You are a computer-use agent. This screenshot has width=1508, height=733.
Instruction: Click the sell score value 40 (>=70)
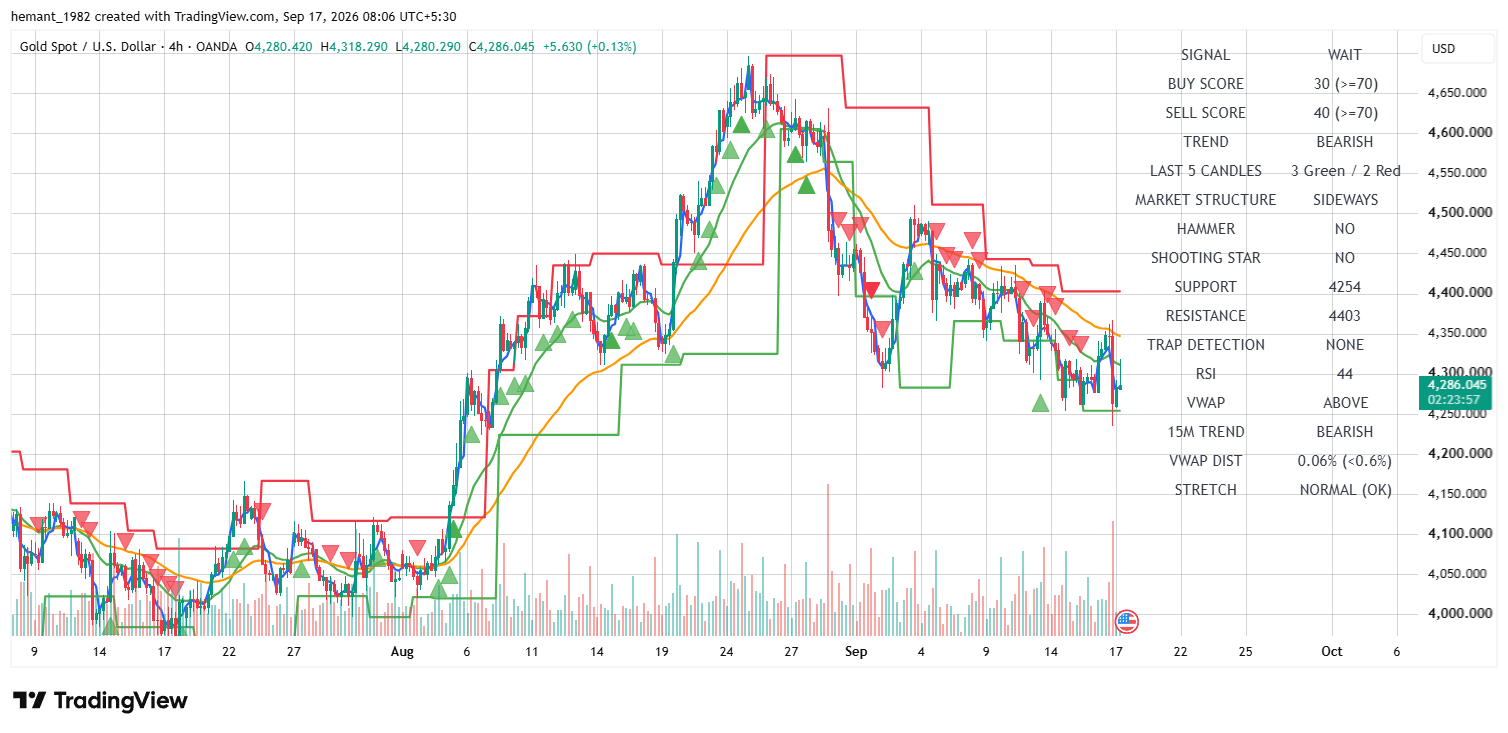tap(1345, 113)
